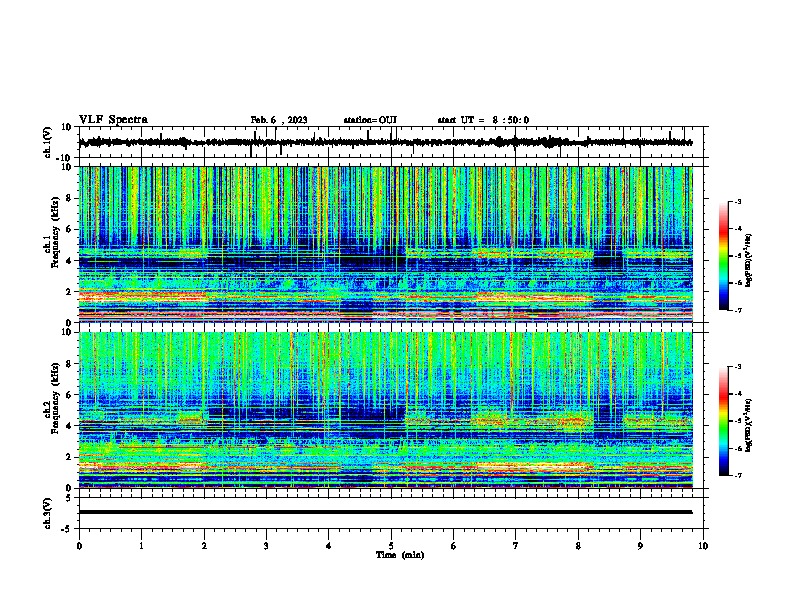The image size is (792, 612).
Task: Click the "-3" tick on ch.2 colorbar
Action: pyautogui.click(x=738, y=367)
